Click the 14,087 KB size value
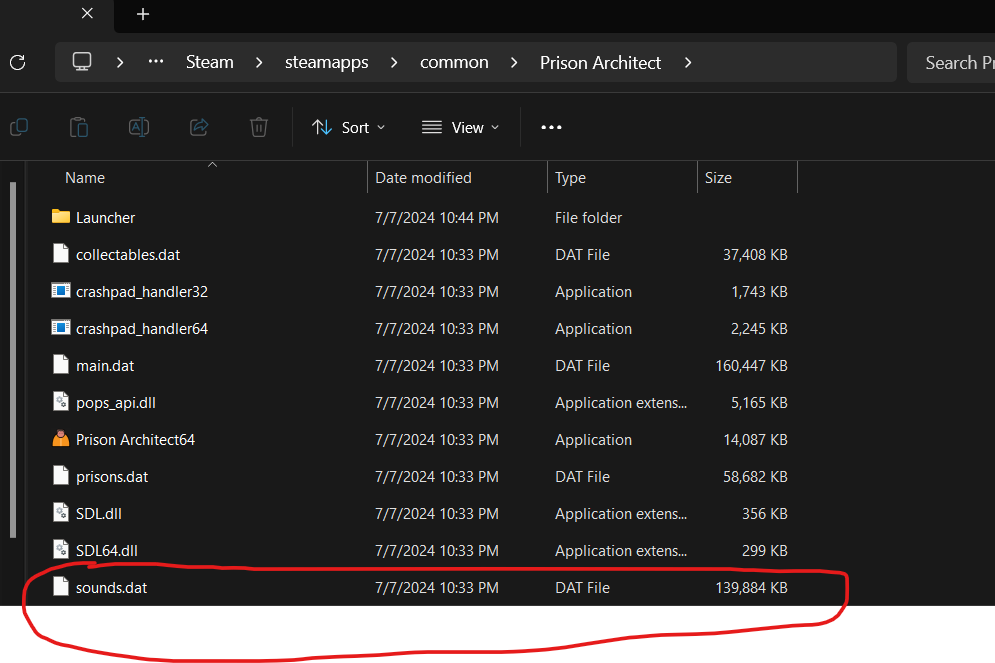The height and width of the screenshot is (663, 995). point(755,440)
